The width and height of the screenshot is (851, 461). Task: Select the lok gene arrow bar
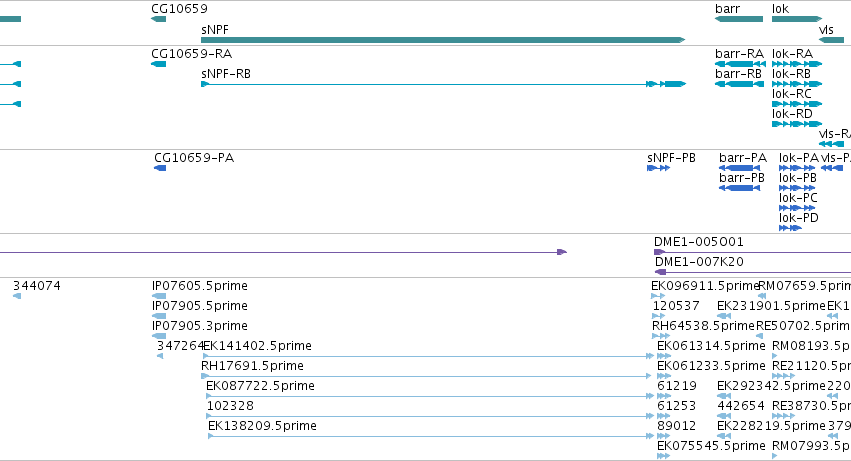point(797,19)
